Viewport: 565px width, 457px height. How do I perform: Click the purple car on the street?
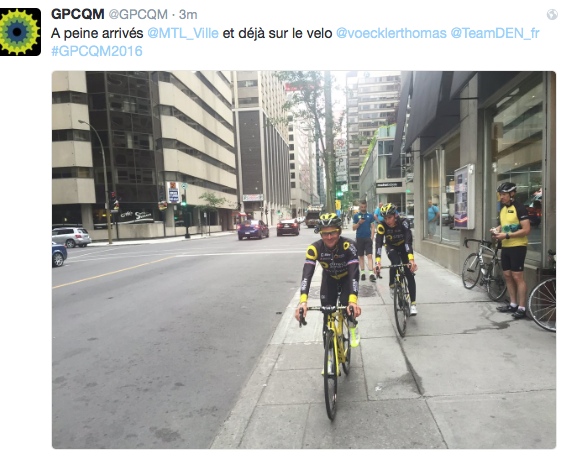point(253,230)
